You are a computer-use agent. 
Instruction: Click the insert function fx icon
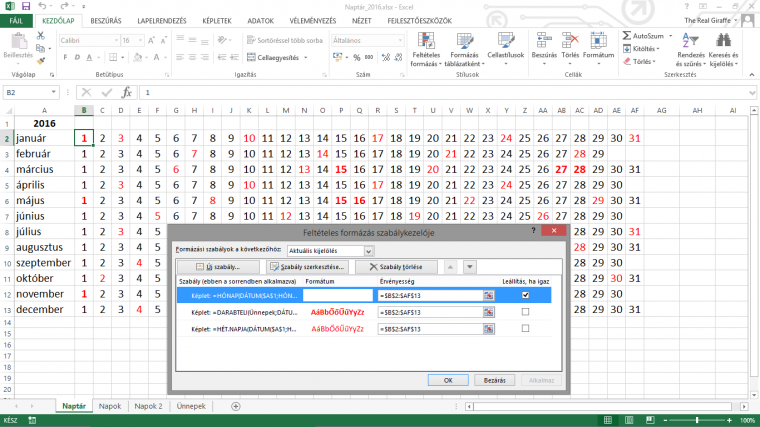(127, 92)
